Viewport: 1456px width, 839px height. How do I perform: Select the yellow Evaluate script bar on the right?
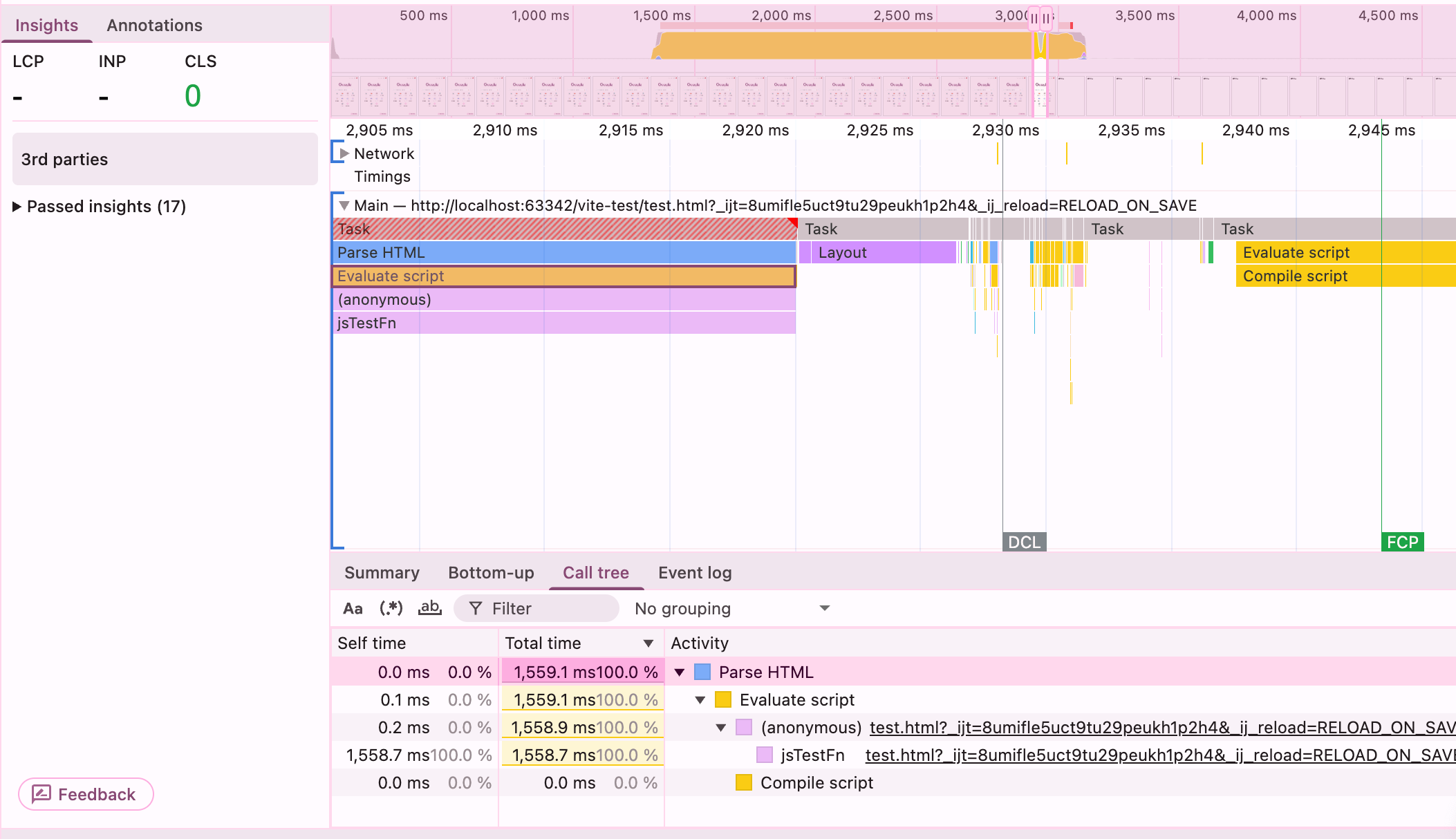pos(1345,252)
